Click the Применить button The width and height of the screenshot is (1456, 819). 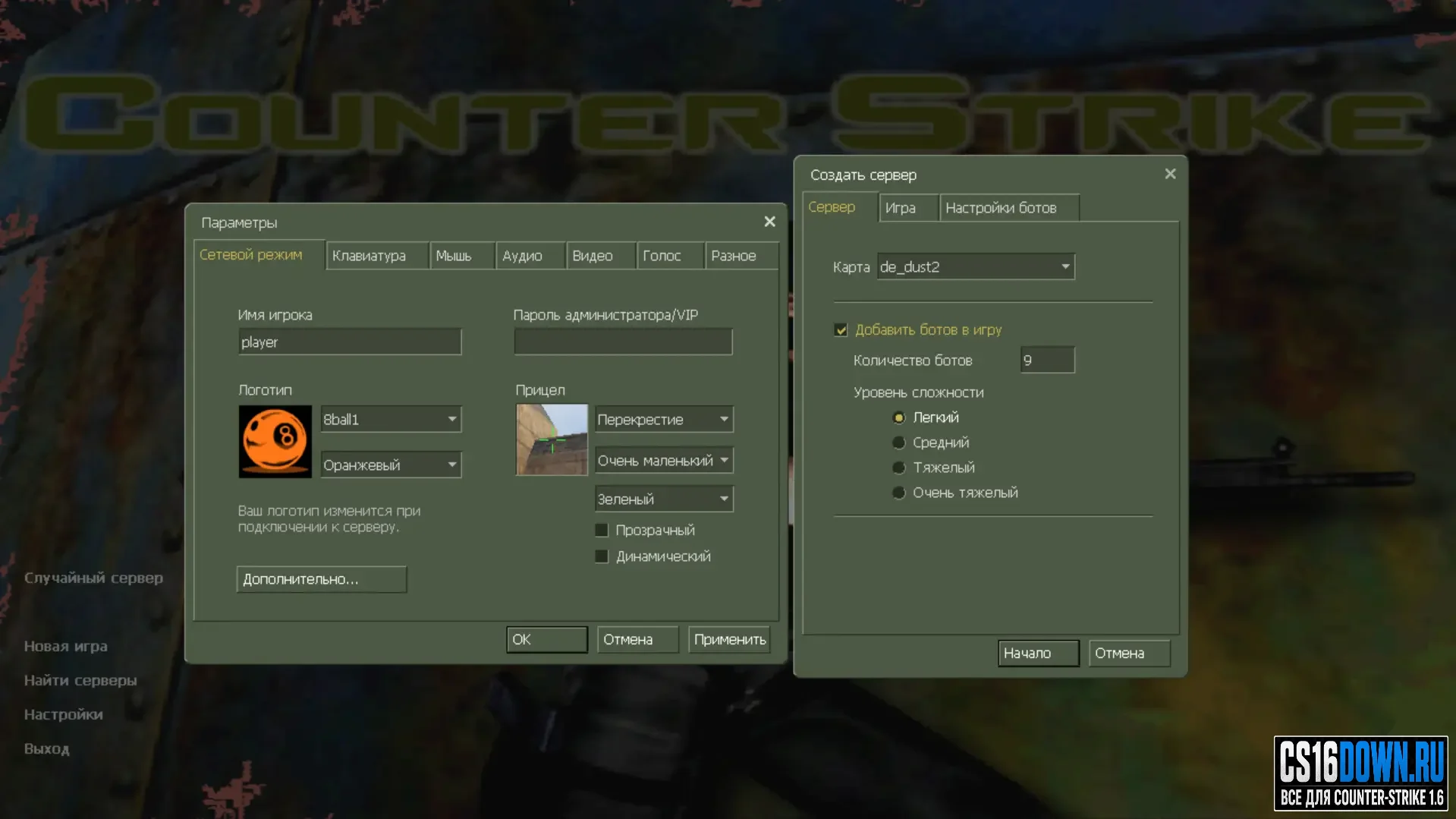[x=729, y=639]
